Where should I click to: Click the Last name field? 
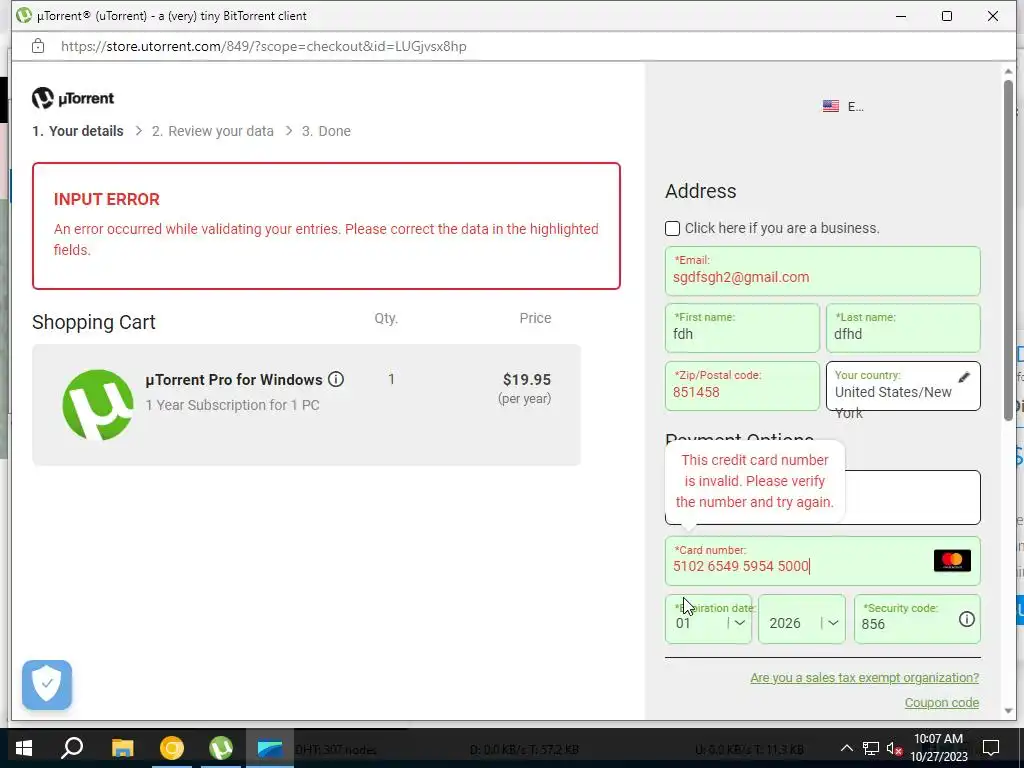(x=903, y=328)
